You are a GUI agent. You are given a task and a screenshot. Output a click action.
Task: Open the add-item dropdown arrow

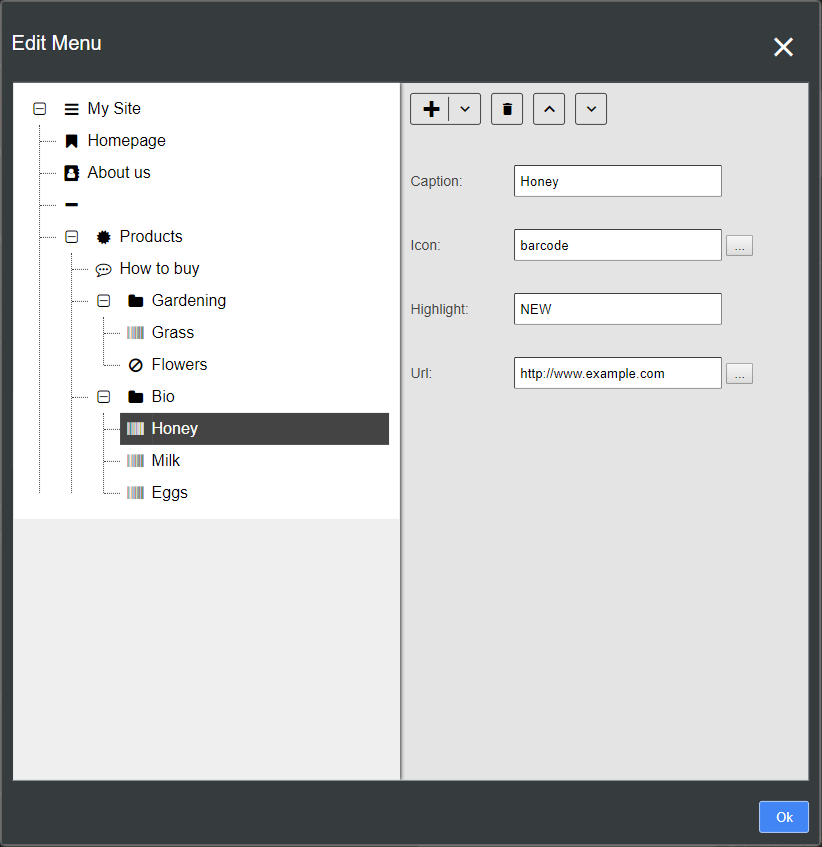tap(464, 108)
